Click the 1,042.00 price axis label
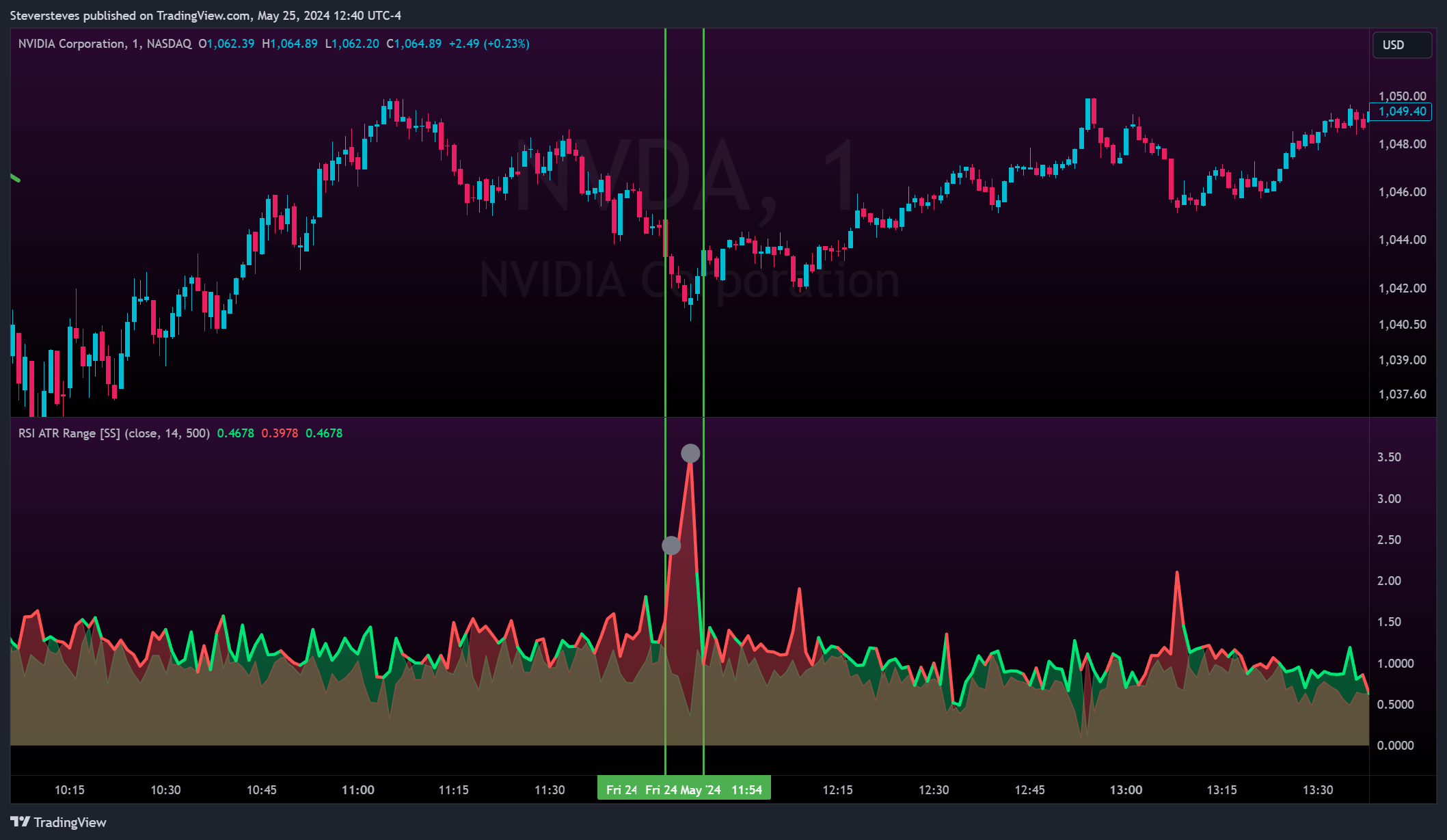 click(x=1402, y=288)
